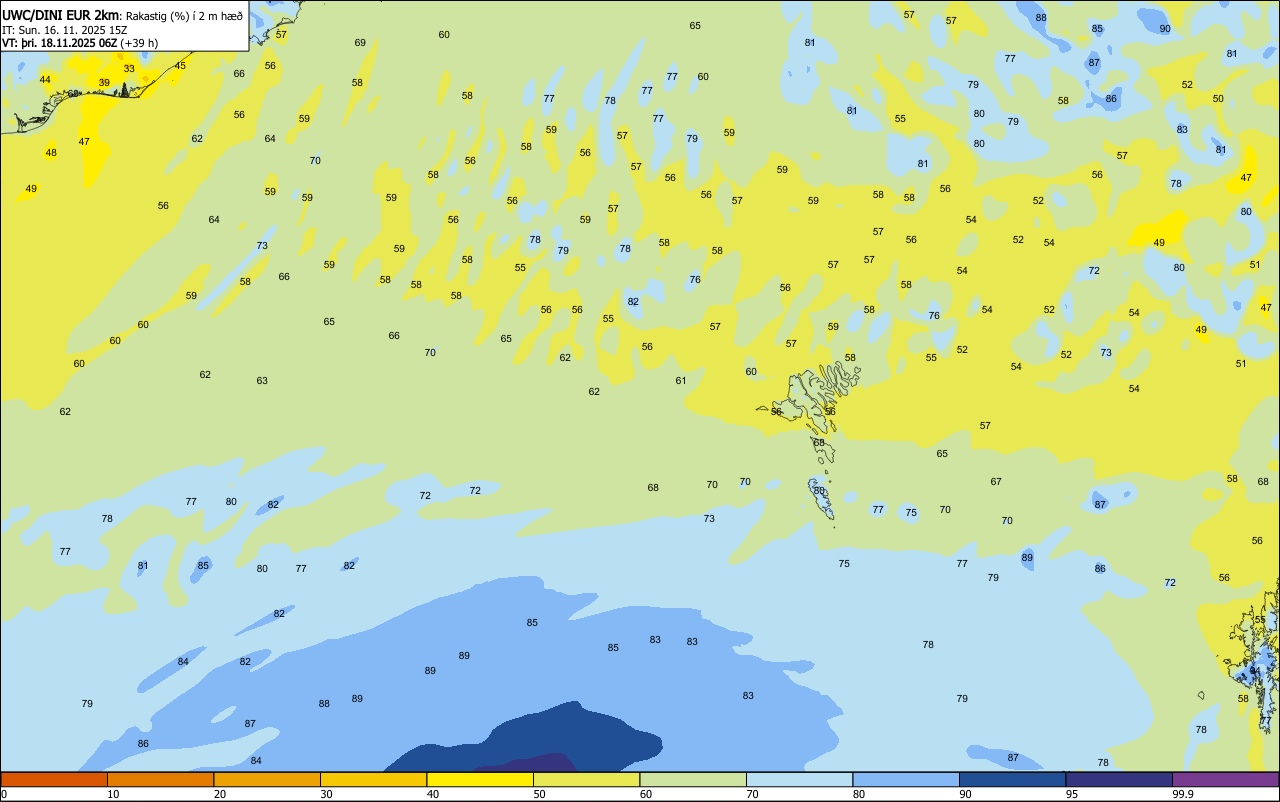The width and height of the screenshot is (1280, 802).
Task: Select the 30–40 gold legend swatch
Action: pos(373,779)
